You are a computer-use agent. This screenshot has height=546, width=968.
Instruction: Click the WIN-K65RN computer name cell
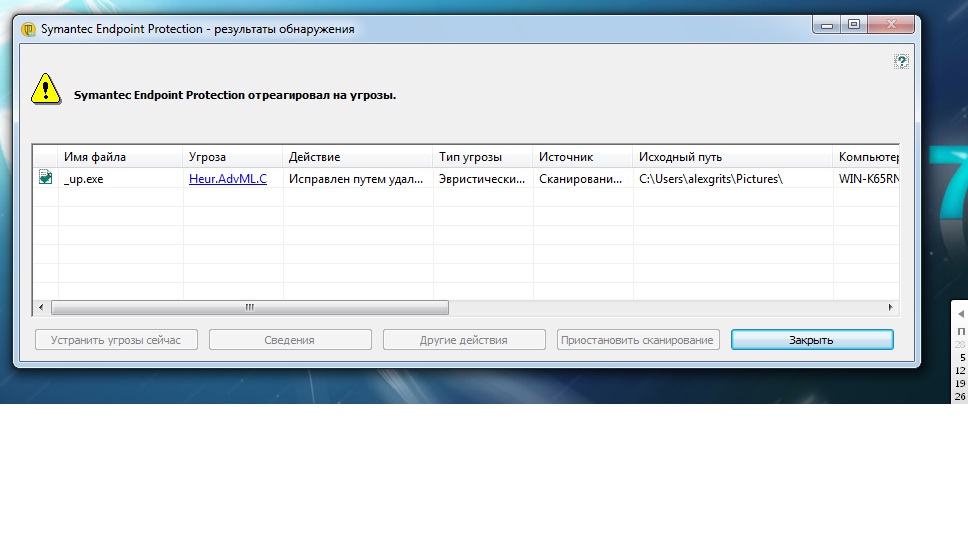tap(869, 179)
